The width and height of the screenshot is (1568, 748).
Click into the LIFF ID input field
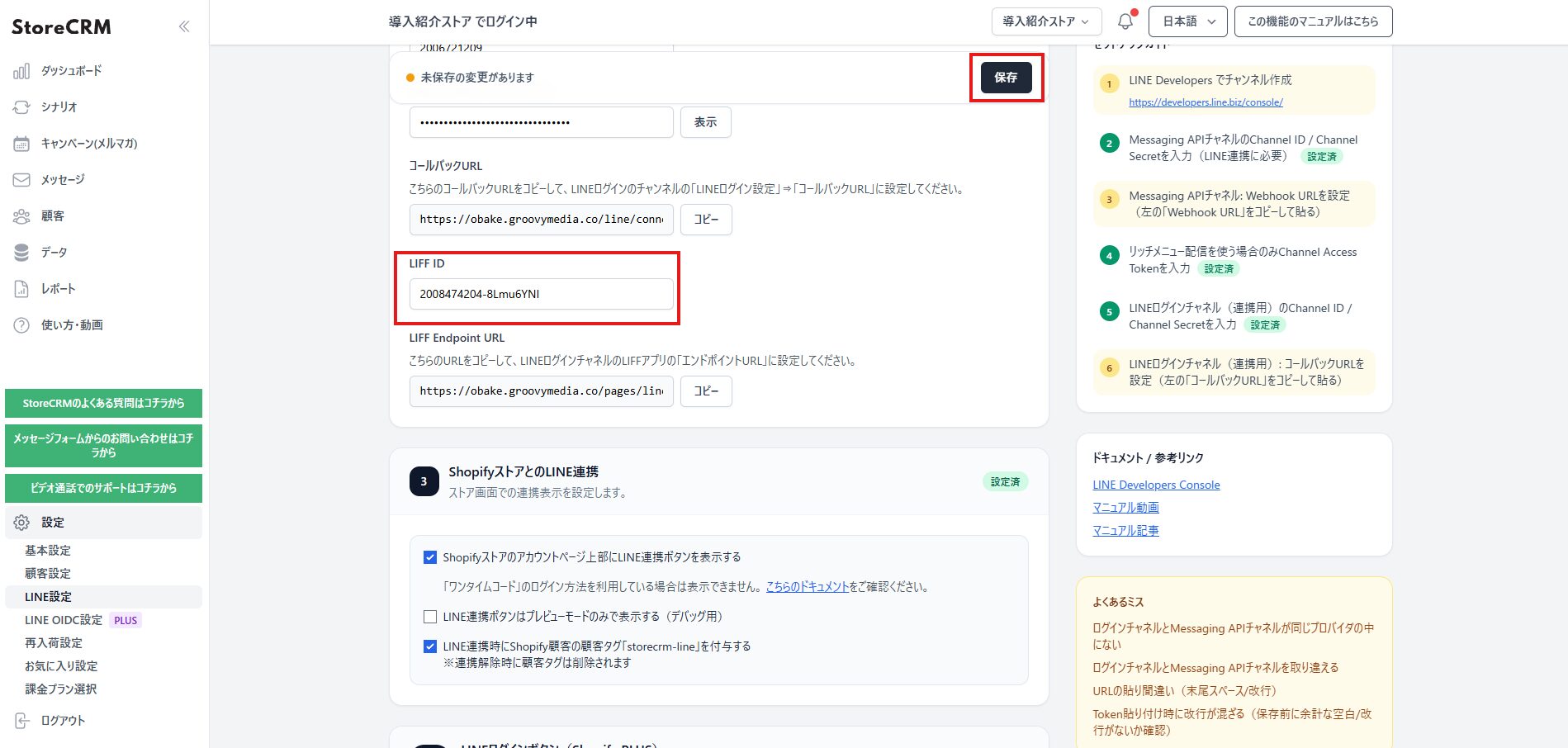tap(541, 294)
